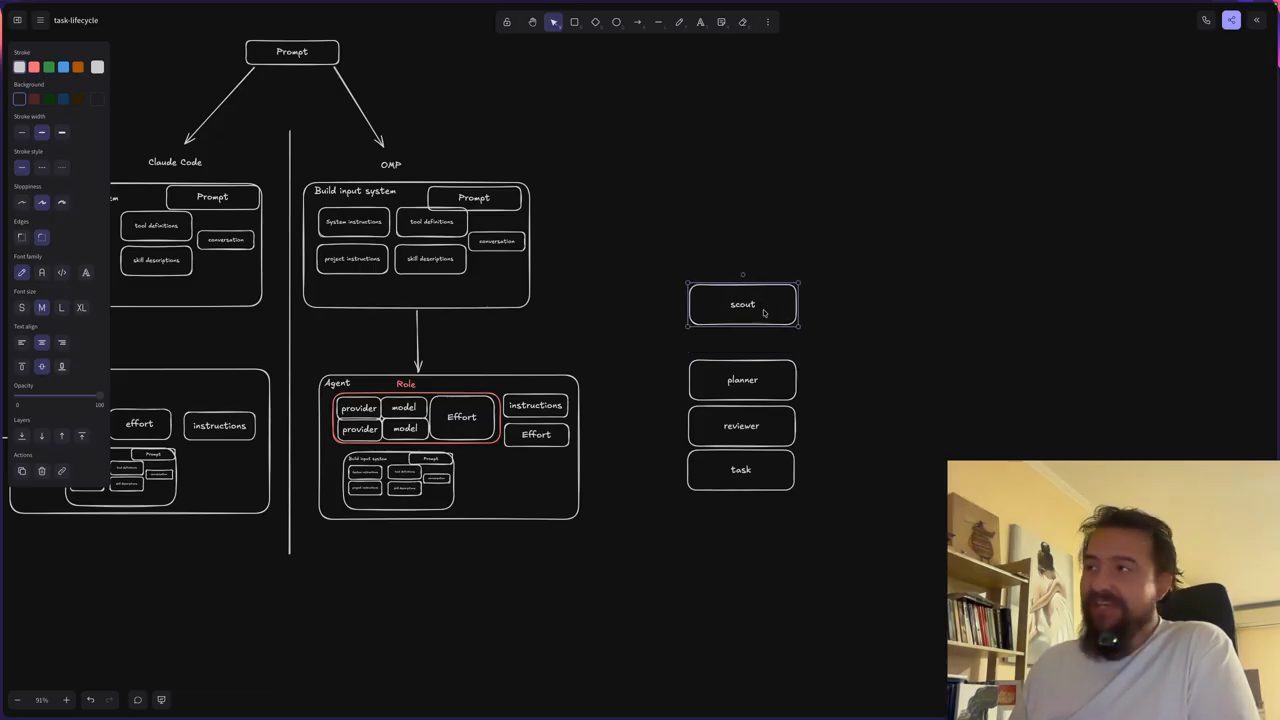Choose Architect sloppiness level

[x=21, y=202]
